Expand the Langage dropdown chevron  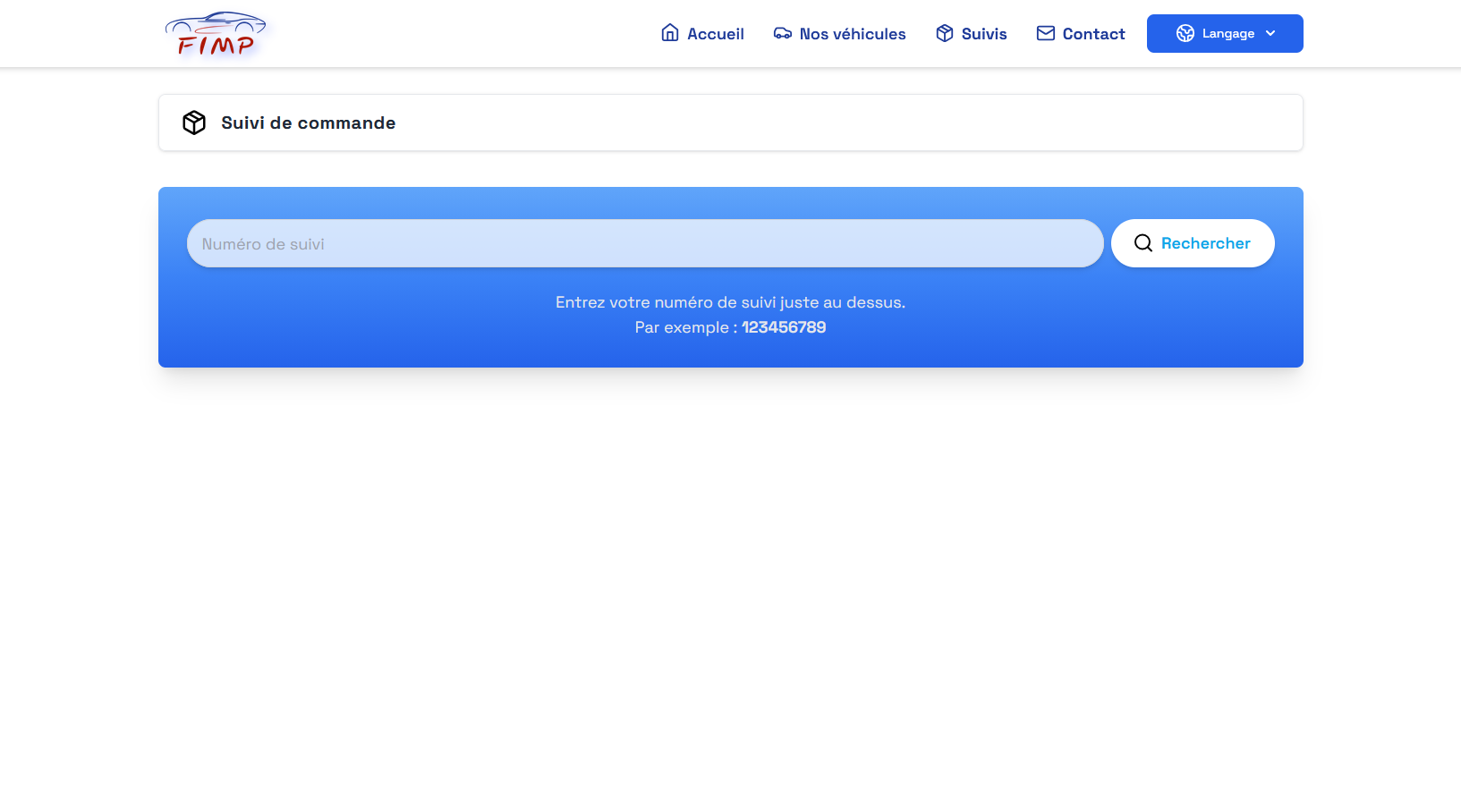pos(1270,33)
